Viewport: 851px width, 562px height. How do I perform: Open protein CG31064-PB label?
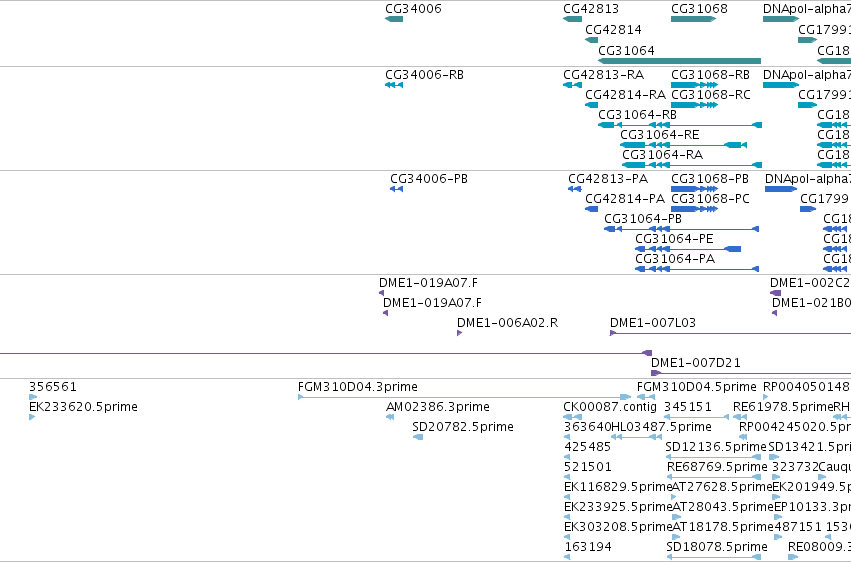tap(643, 219)
